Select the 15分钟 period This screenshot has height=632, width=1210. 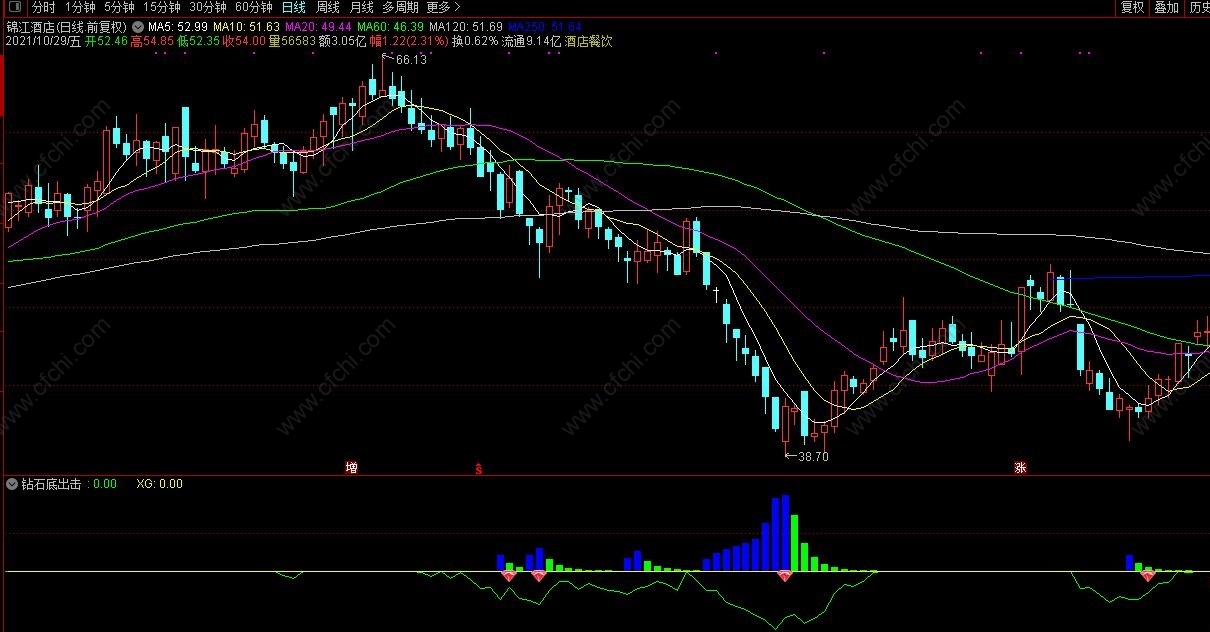click(x=161, y=7)
